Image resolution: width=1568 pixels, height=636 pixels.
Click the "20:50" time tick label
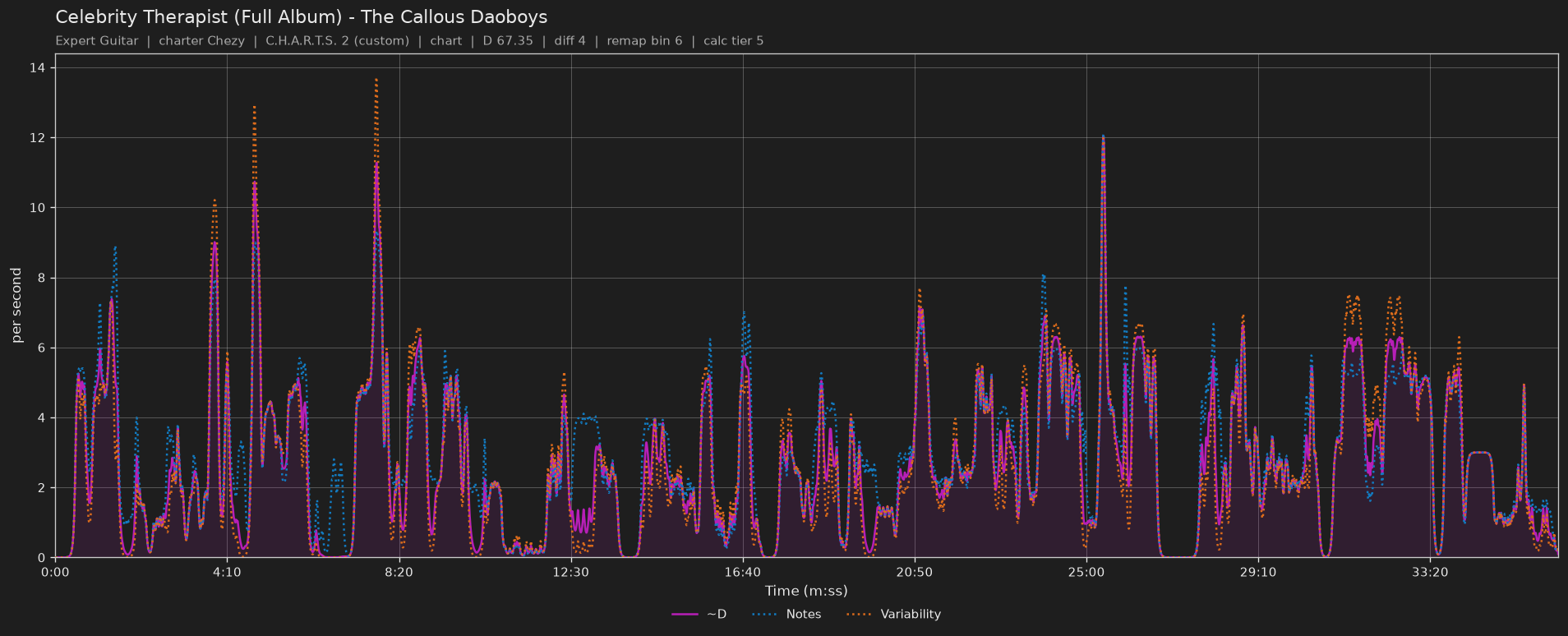click(915, 573)
